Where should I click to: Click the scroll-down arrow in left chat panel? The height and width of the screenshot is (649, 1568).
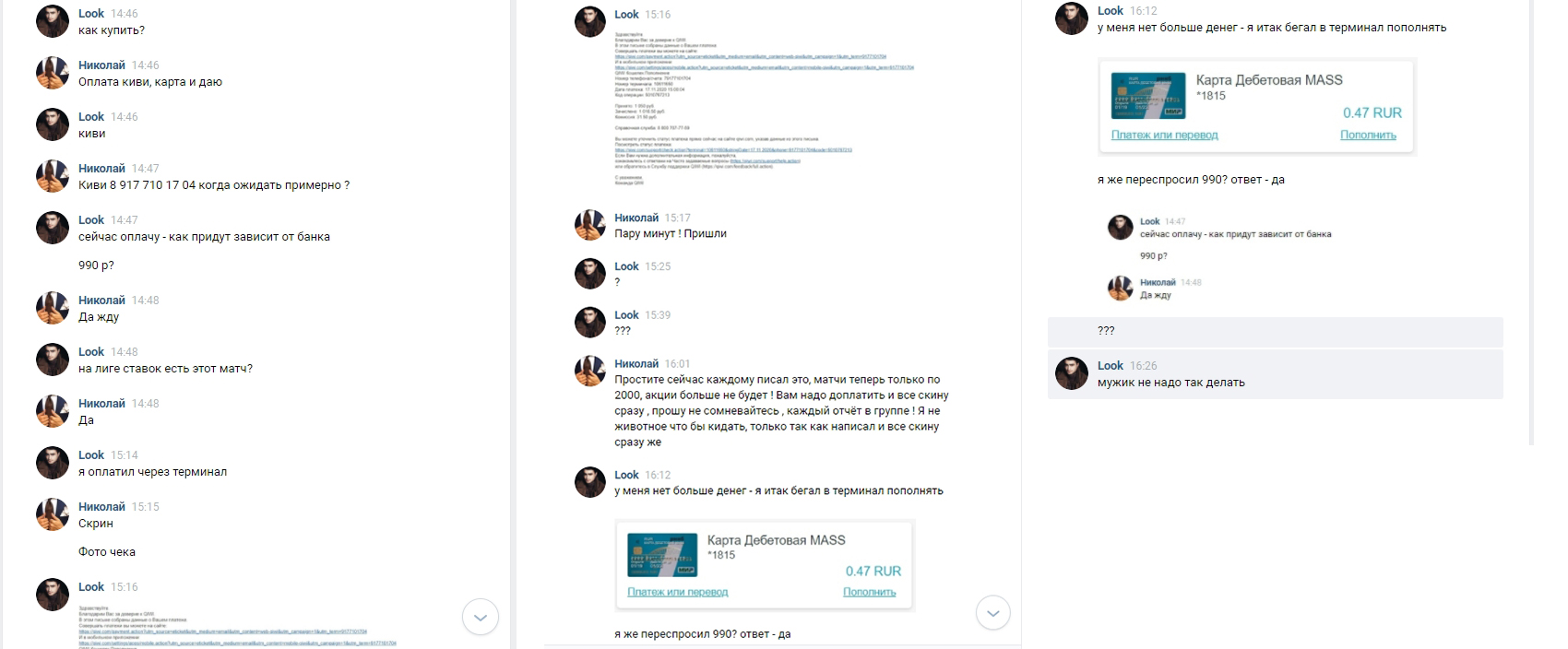tap(480, 617)
